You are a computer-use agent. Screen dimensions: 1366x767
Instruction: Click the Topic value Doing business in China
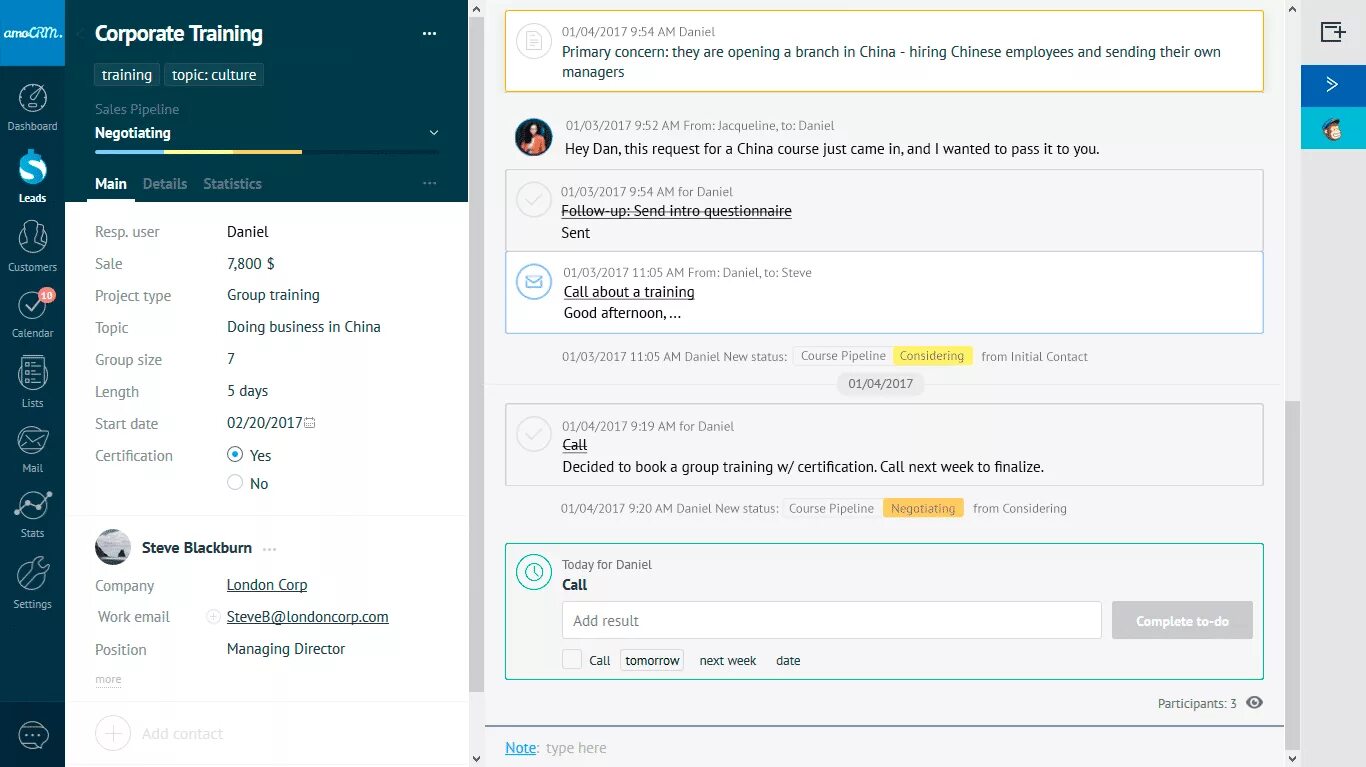pos(304,327)
